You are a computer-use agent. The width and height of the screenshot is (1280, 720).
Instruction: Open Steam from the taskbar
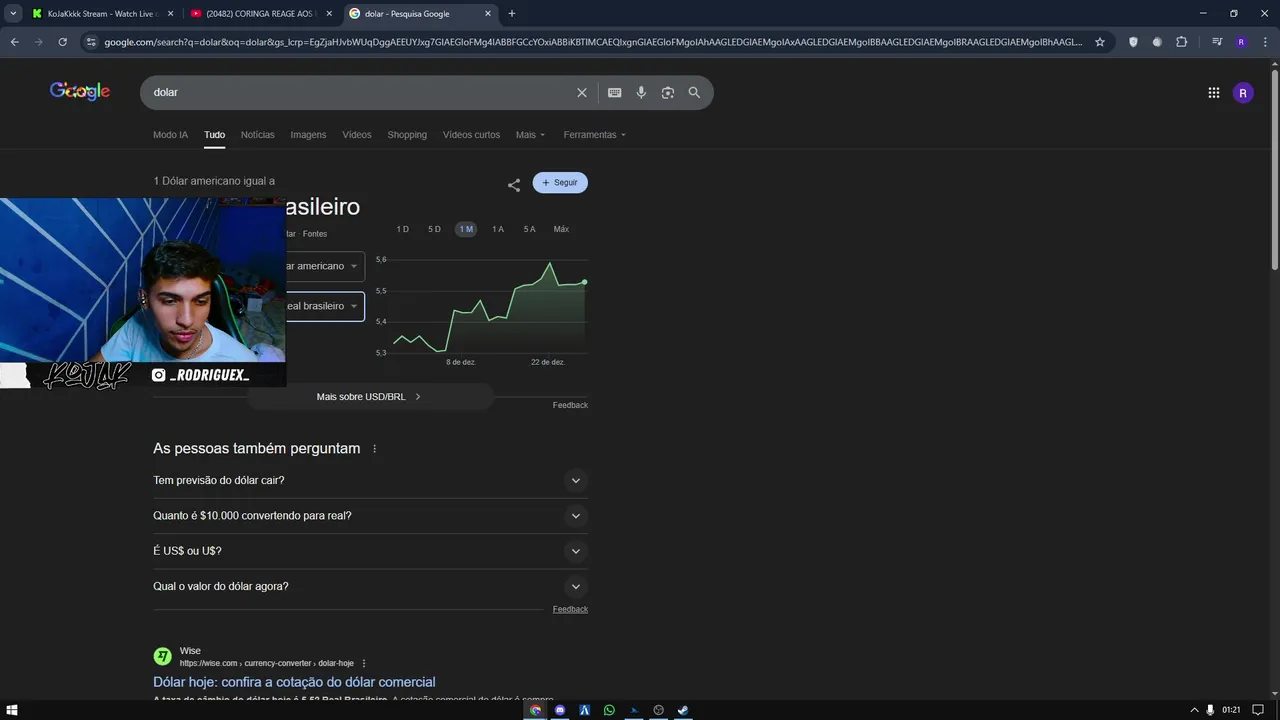(x=683, y=710)
